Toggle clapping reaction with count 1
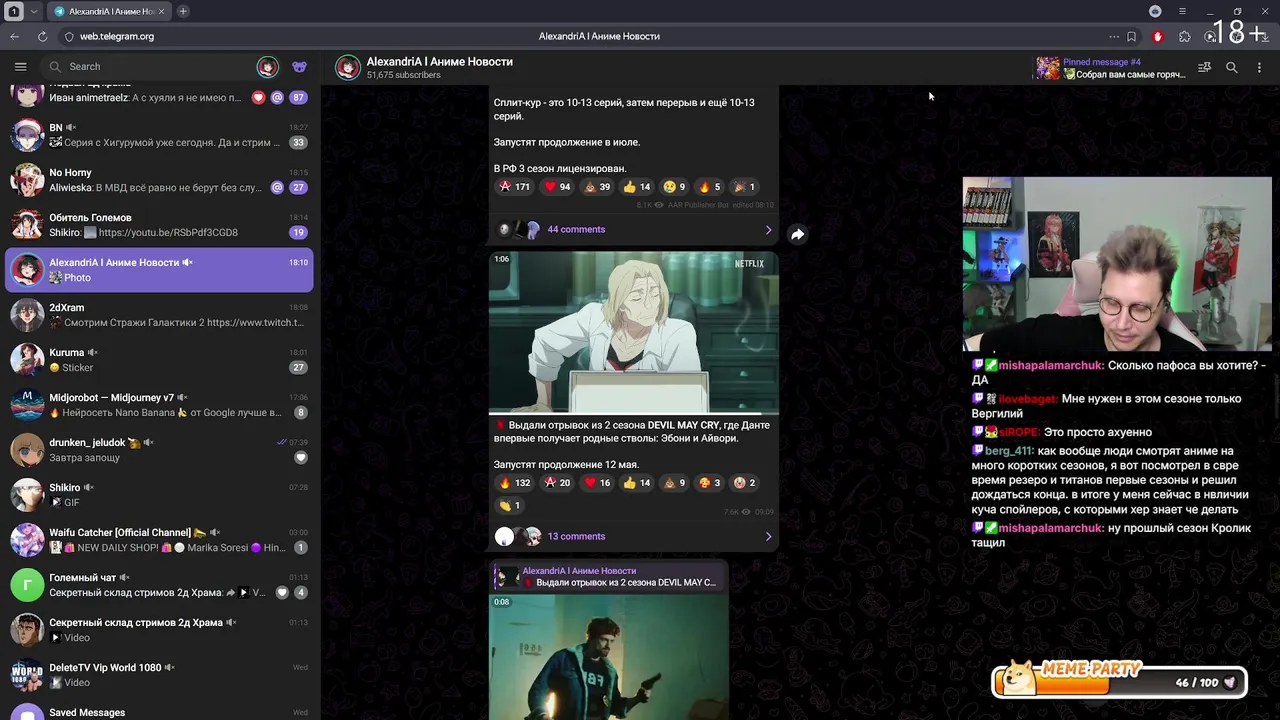 pos(509,505)
